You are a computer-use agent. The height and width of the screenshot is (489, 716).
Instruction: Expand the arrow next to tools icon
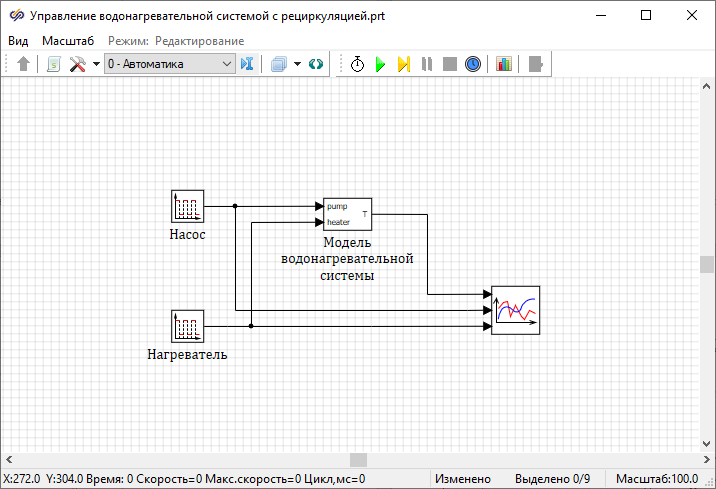[x=96, y=64]
